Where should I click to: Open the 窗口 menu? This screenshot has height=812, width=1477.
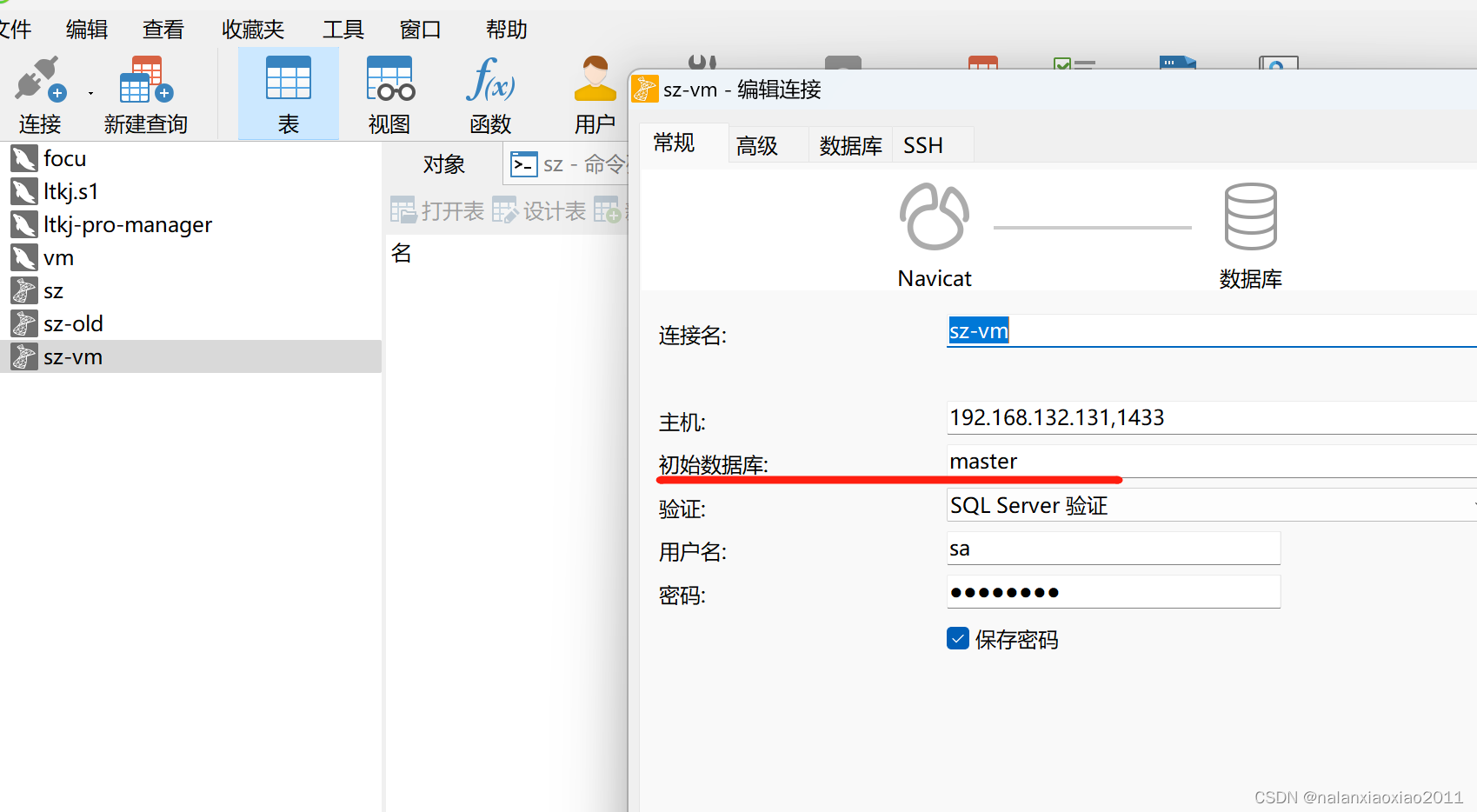tap(420, 30)
